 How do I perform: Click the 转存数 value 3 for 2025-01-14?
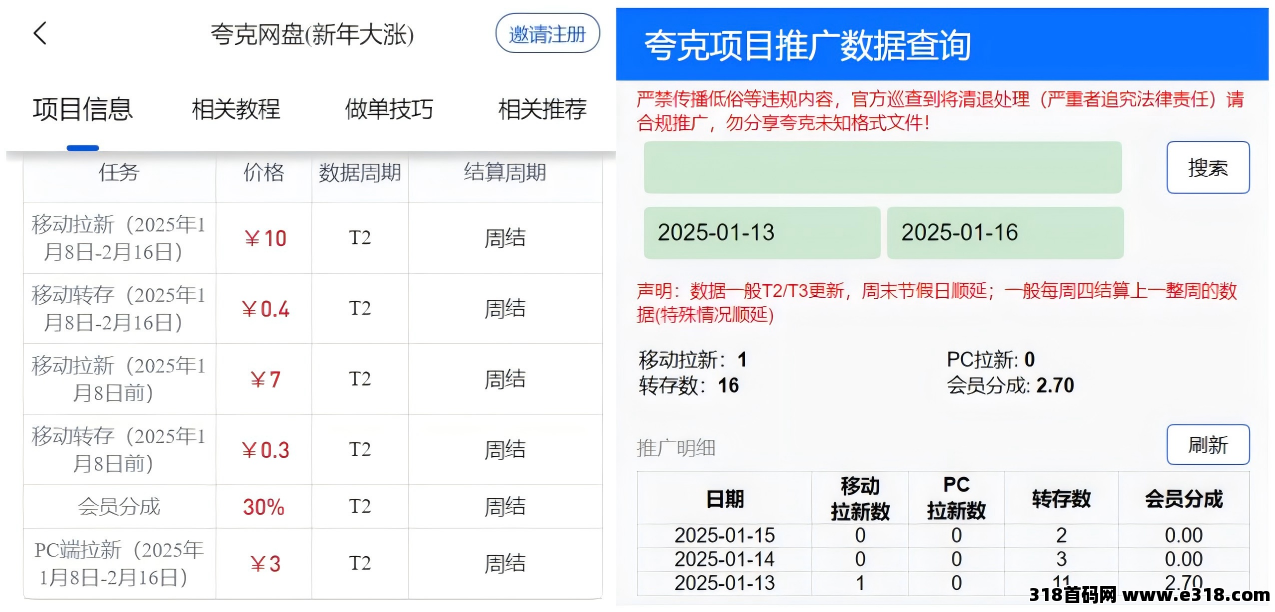coord(1062,559)
